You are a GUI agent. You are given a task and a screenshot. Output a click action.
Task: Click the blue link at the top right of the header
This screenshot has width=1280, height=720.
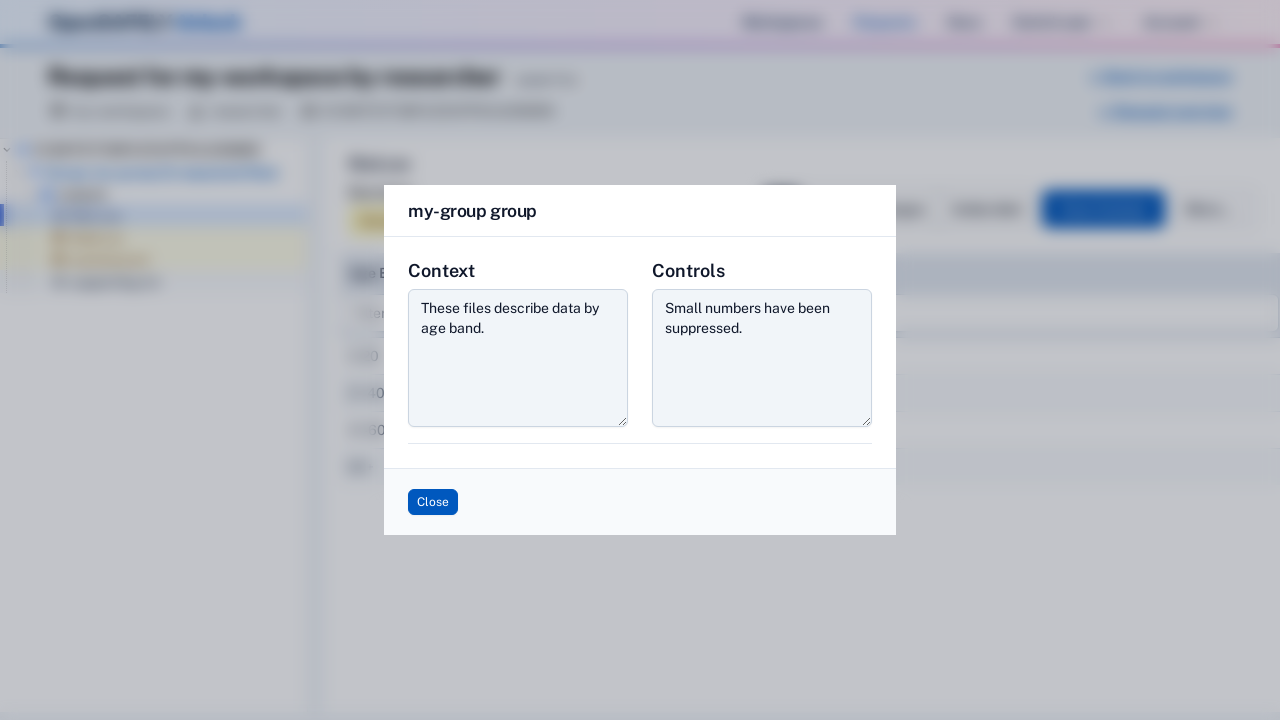click(x=1163, y=77)
